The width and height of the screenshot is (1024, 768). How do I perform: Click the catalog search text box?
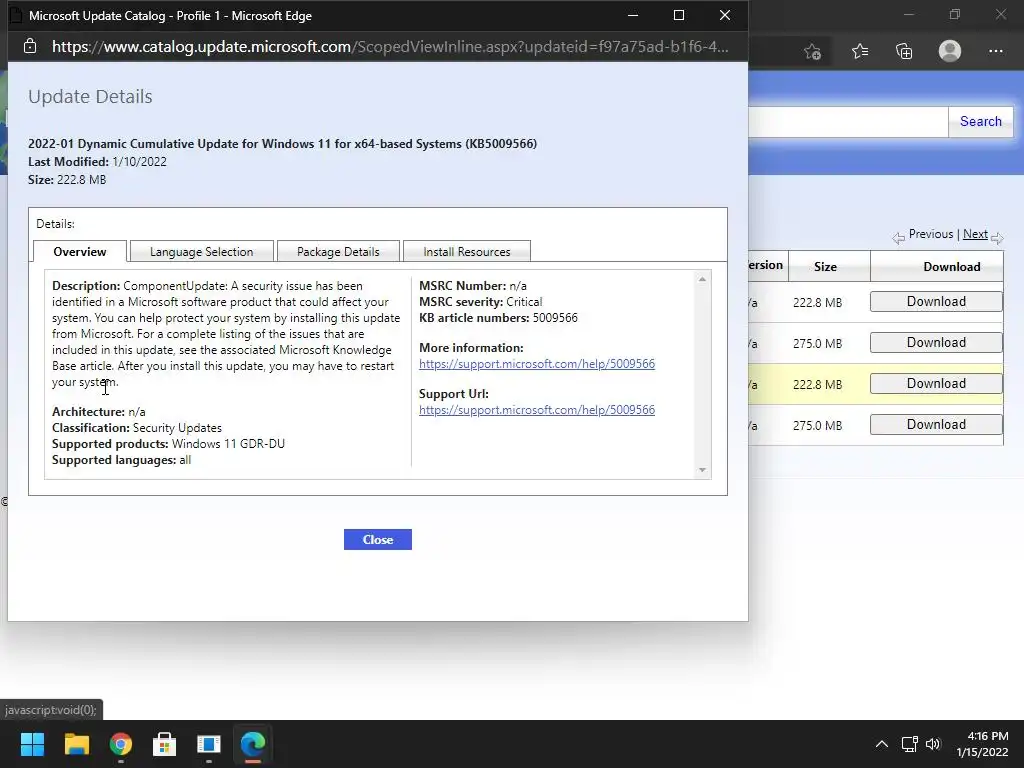pos(848,122)
